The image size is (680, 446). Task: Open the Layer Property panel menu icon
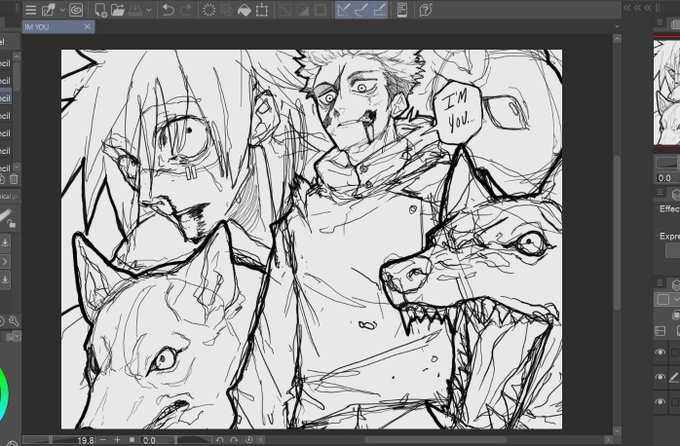click(660, 193)
